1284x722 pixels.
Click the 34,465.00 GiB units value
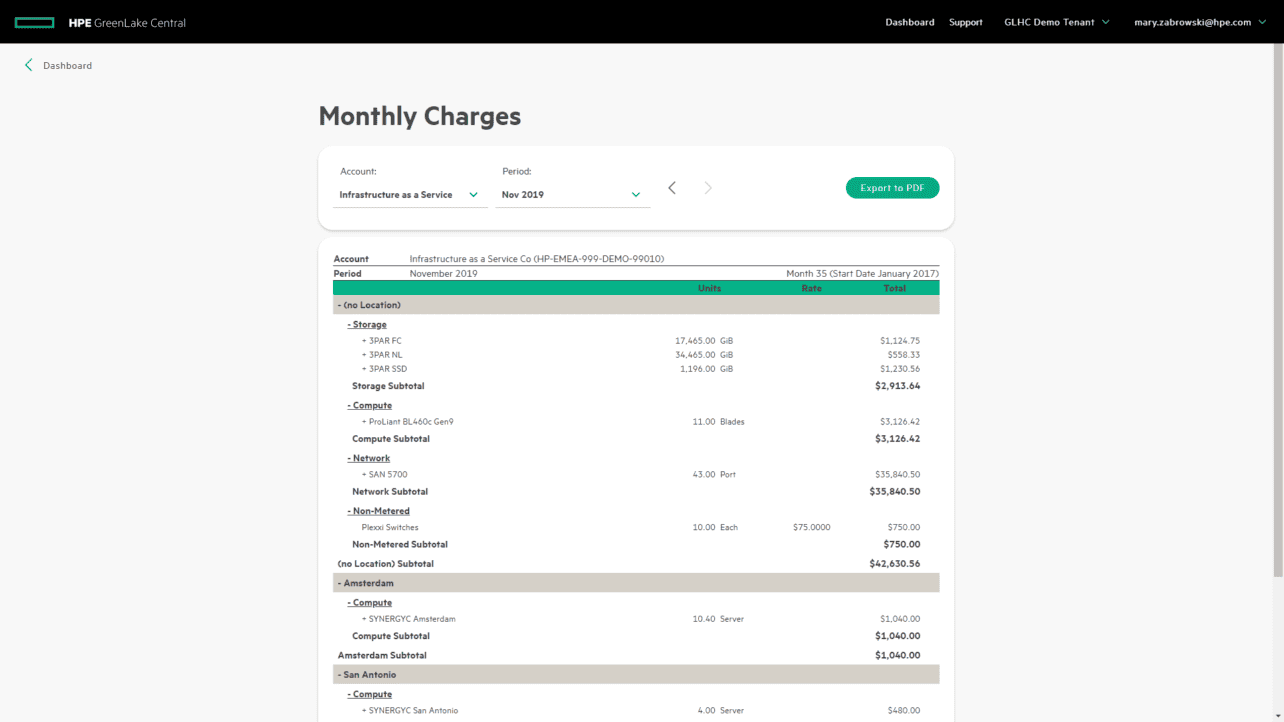(704, 355)
